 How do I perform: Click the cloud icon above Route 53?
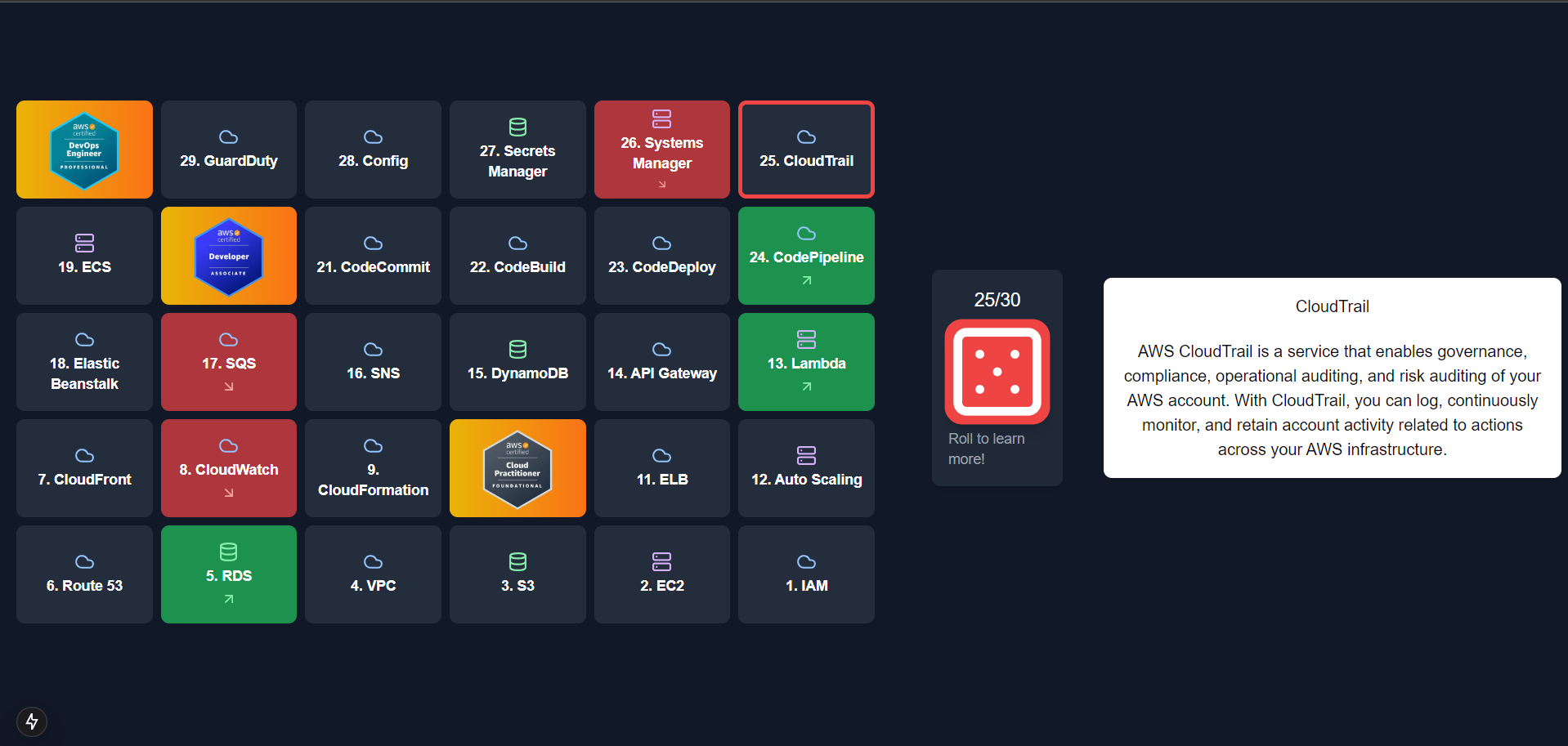tap(84, 561)
